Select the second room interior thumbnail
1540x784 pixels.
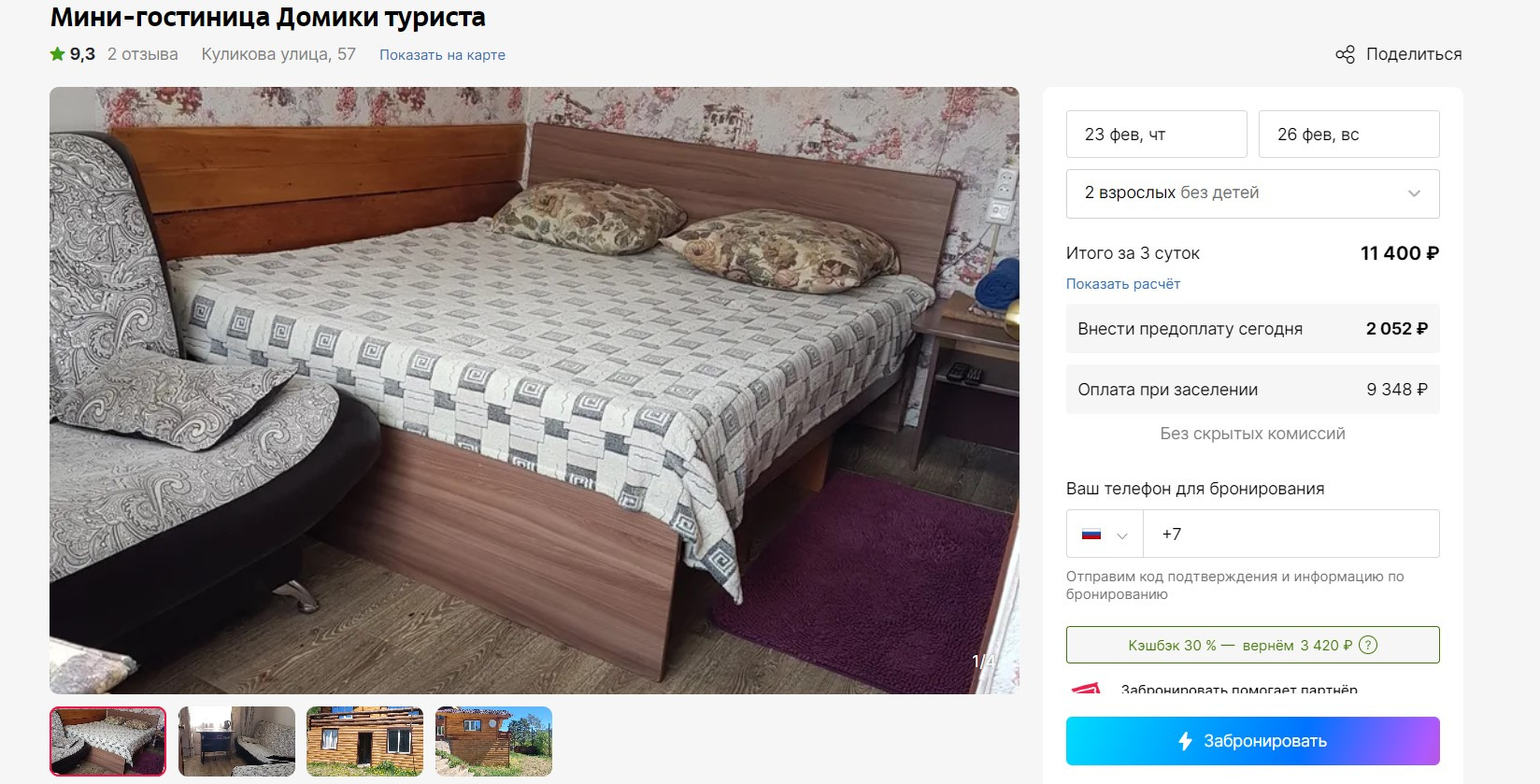[236, 741]
